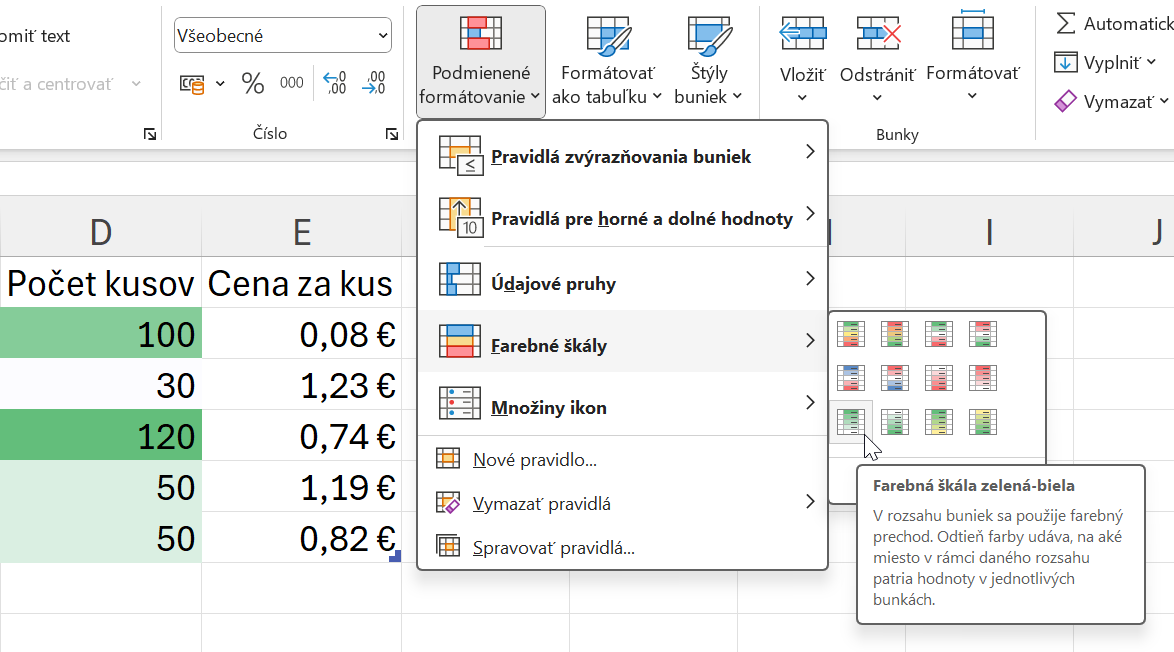Click the Počet kusov header cell
Image resolution: width=1174 pixels, height=652 pixels.
[101, 283]
